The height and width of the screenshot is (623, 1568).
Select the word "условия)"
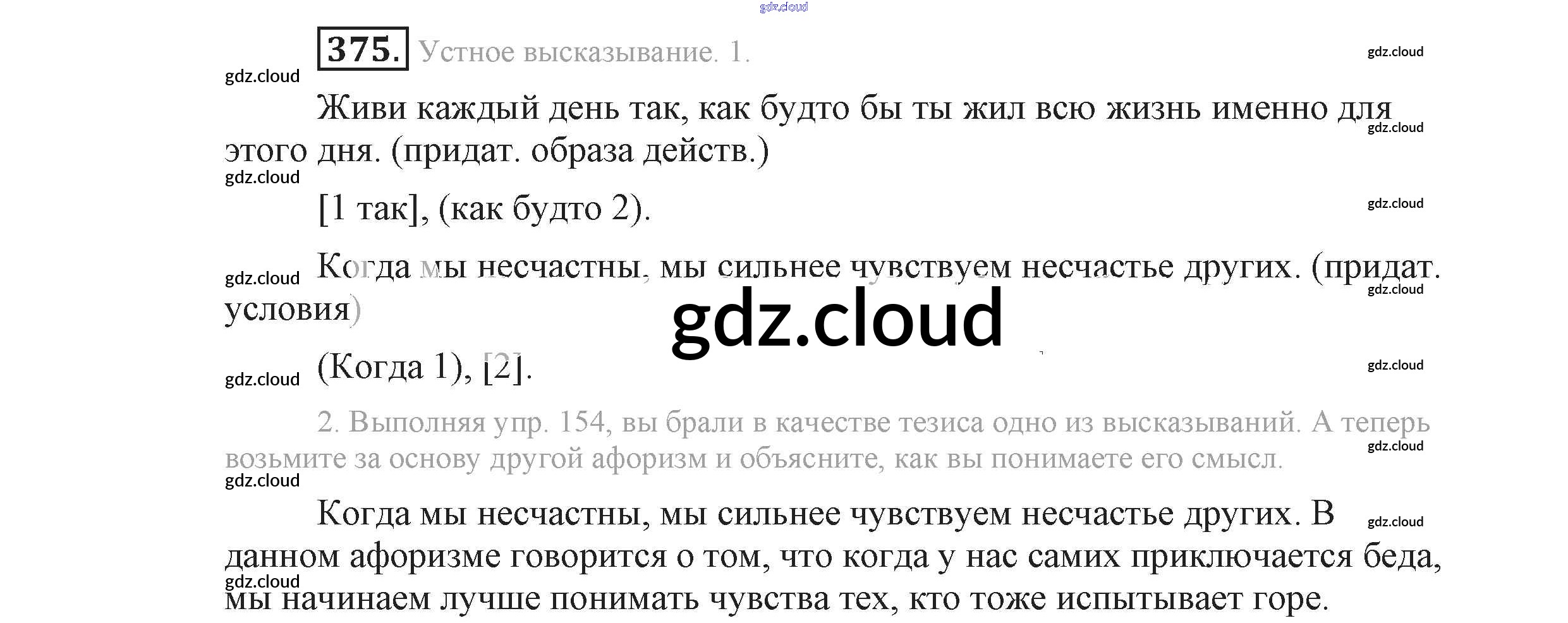(x=293, y=310)
